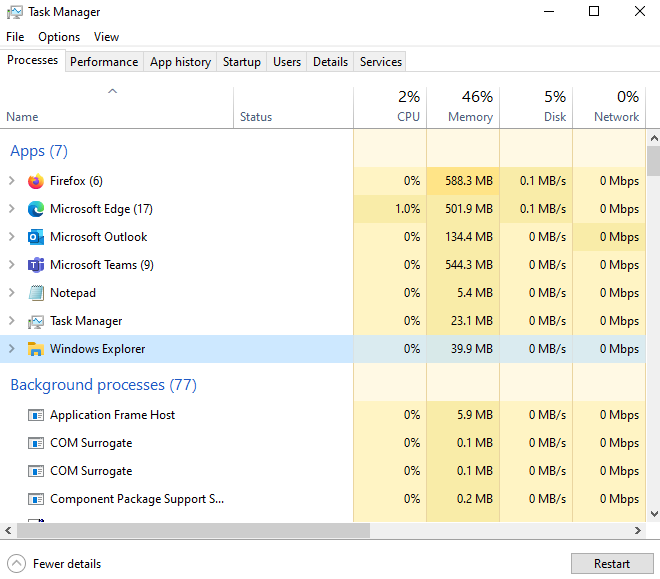Click the Component Package Support icon
660x579 pixels.
(36, 499)
